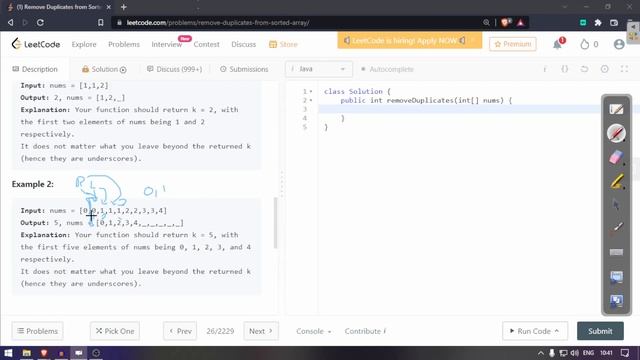The width and height of the screenshot is (640, 360).
Task: Open File Explorer from taskbar
Action: [x=27, y=353]
